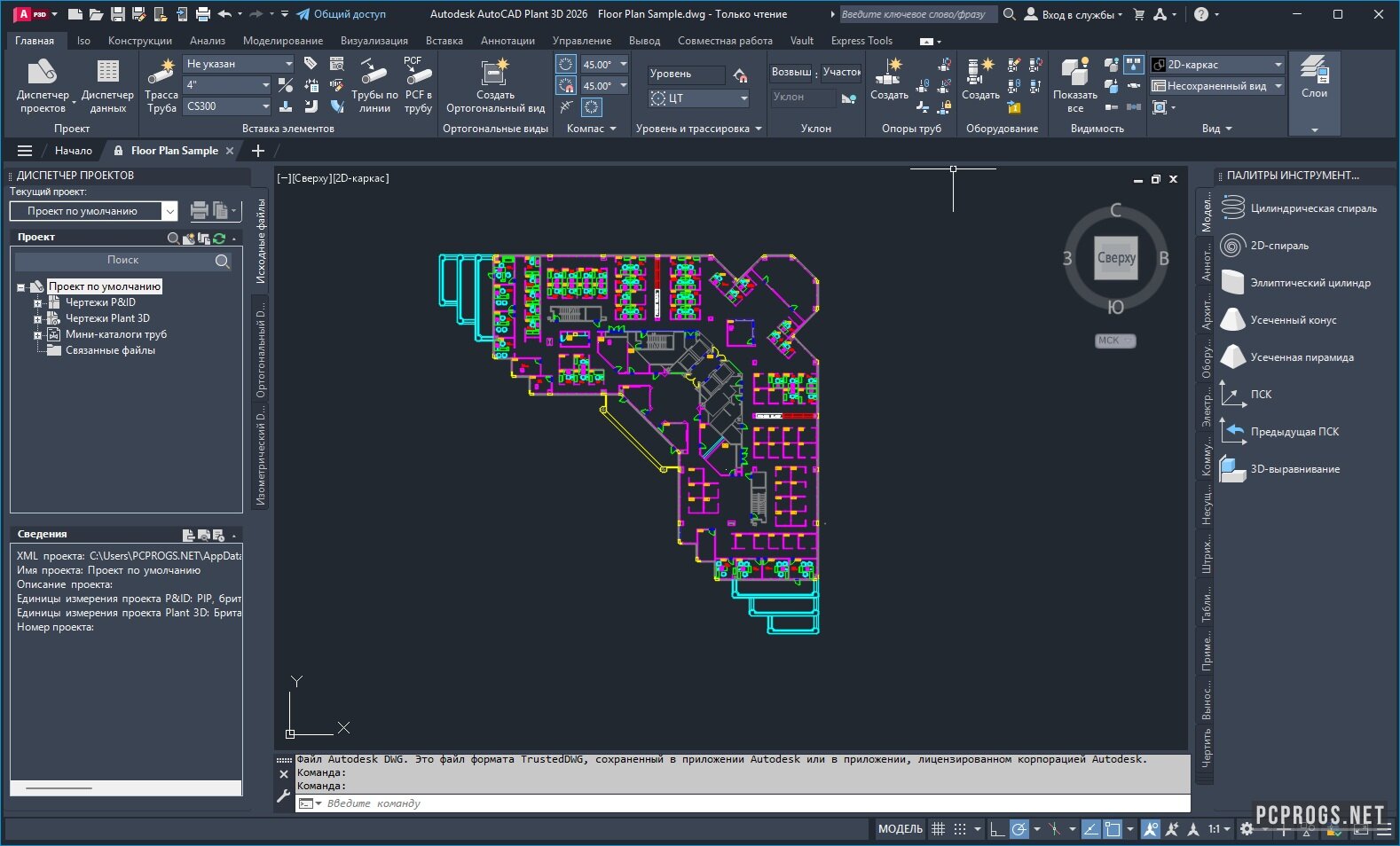Create an orthographic view with Создать Ортогональный вид
Screen dimensions: 1400x846
point(495,86)
